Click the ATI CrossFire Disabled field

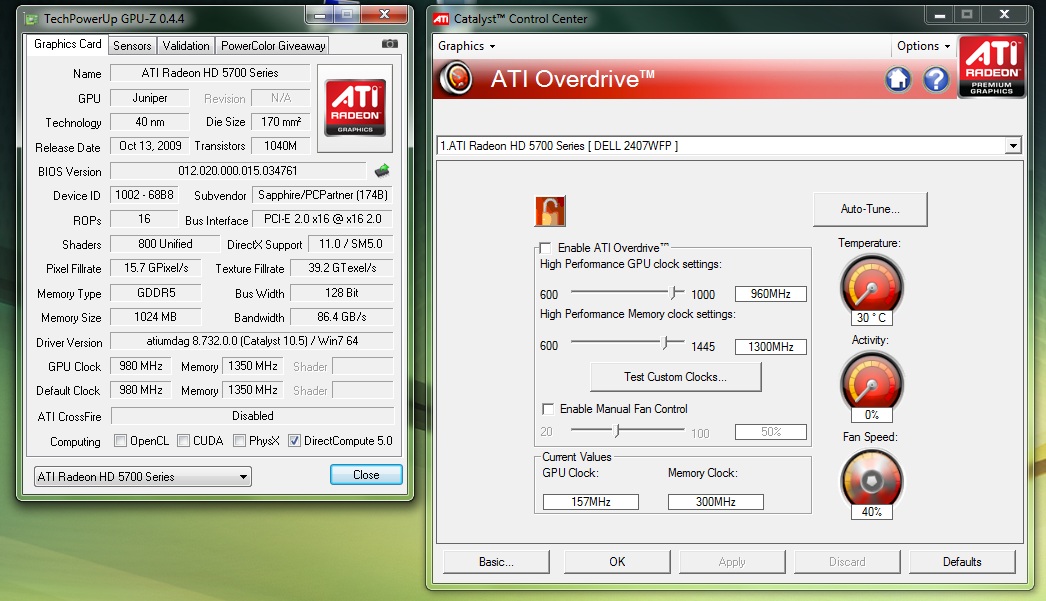pyautogui.click(x=253, y=416)
